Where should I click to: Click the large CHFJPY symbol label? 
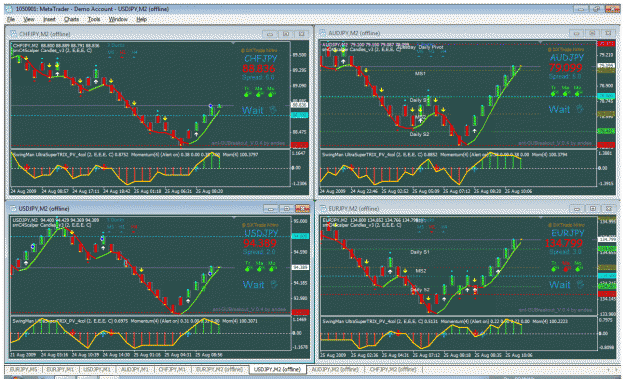tap(260, 59)
